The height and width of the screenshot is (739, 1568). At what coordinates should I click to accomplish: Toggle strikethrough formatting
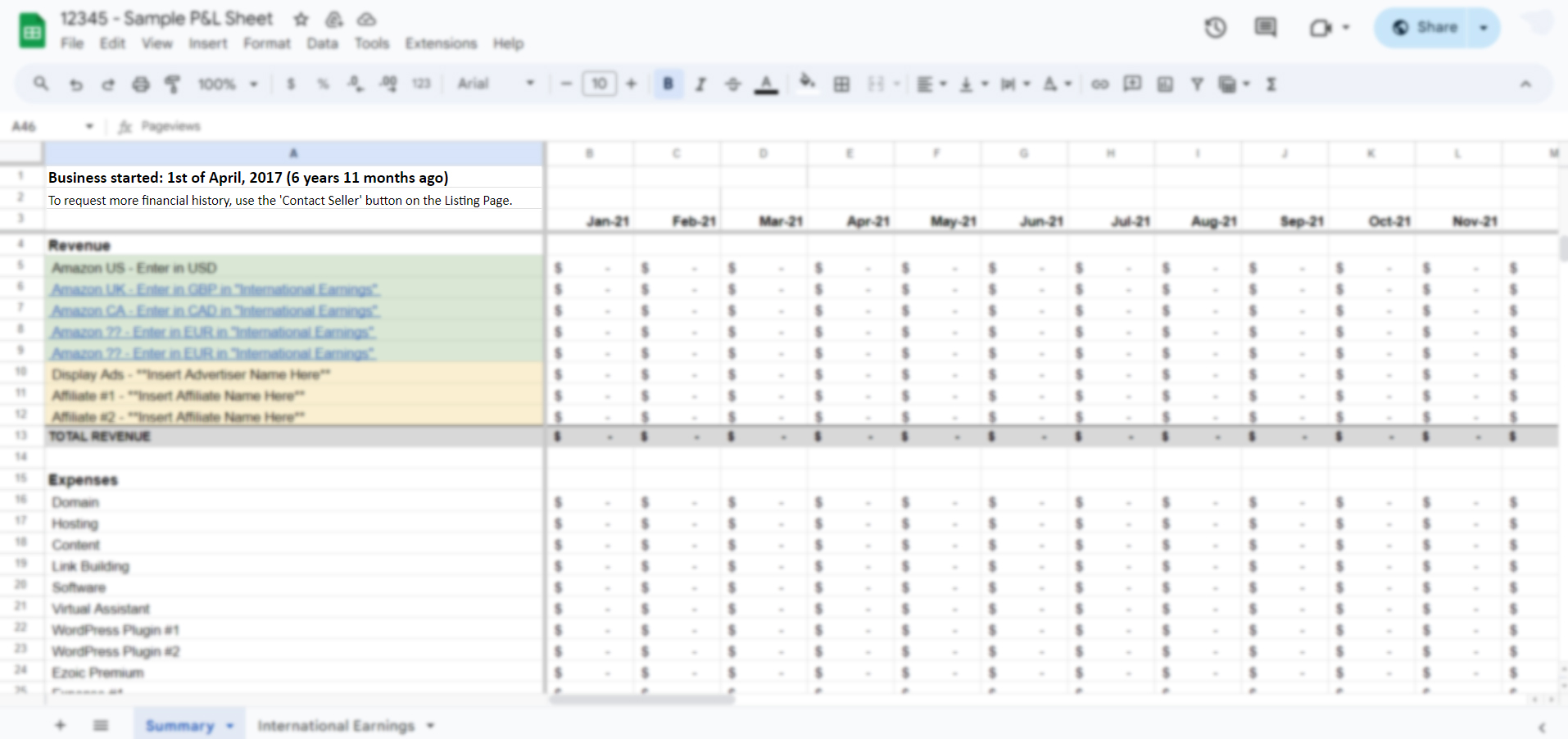732,84
